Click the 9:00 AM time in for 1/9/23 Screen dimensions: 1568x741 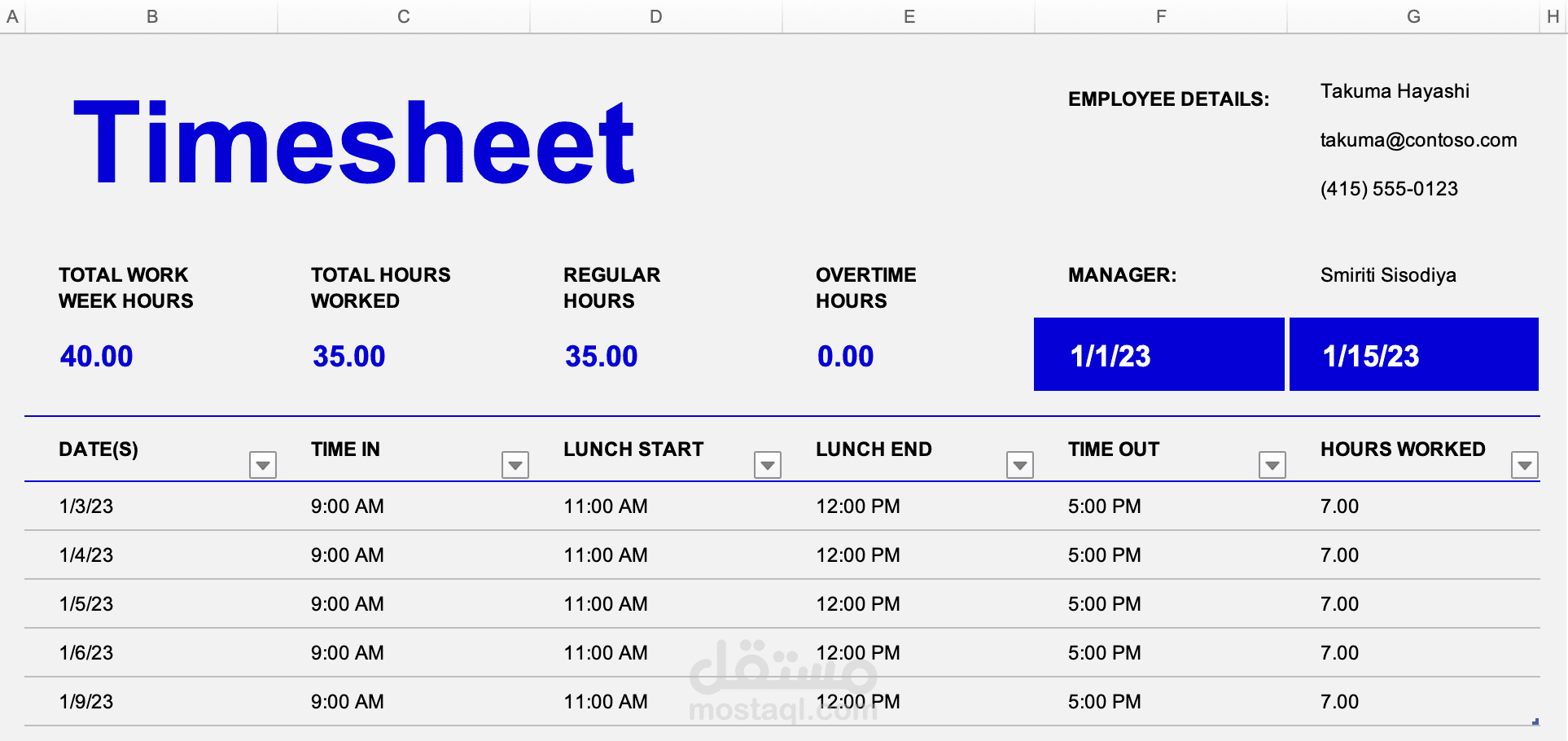click(347, 702)
